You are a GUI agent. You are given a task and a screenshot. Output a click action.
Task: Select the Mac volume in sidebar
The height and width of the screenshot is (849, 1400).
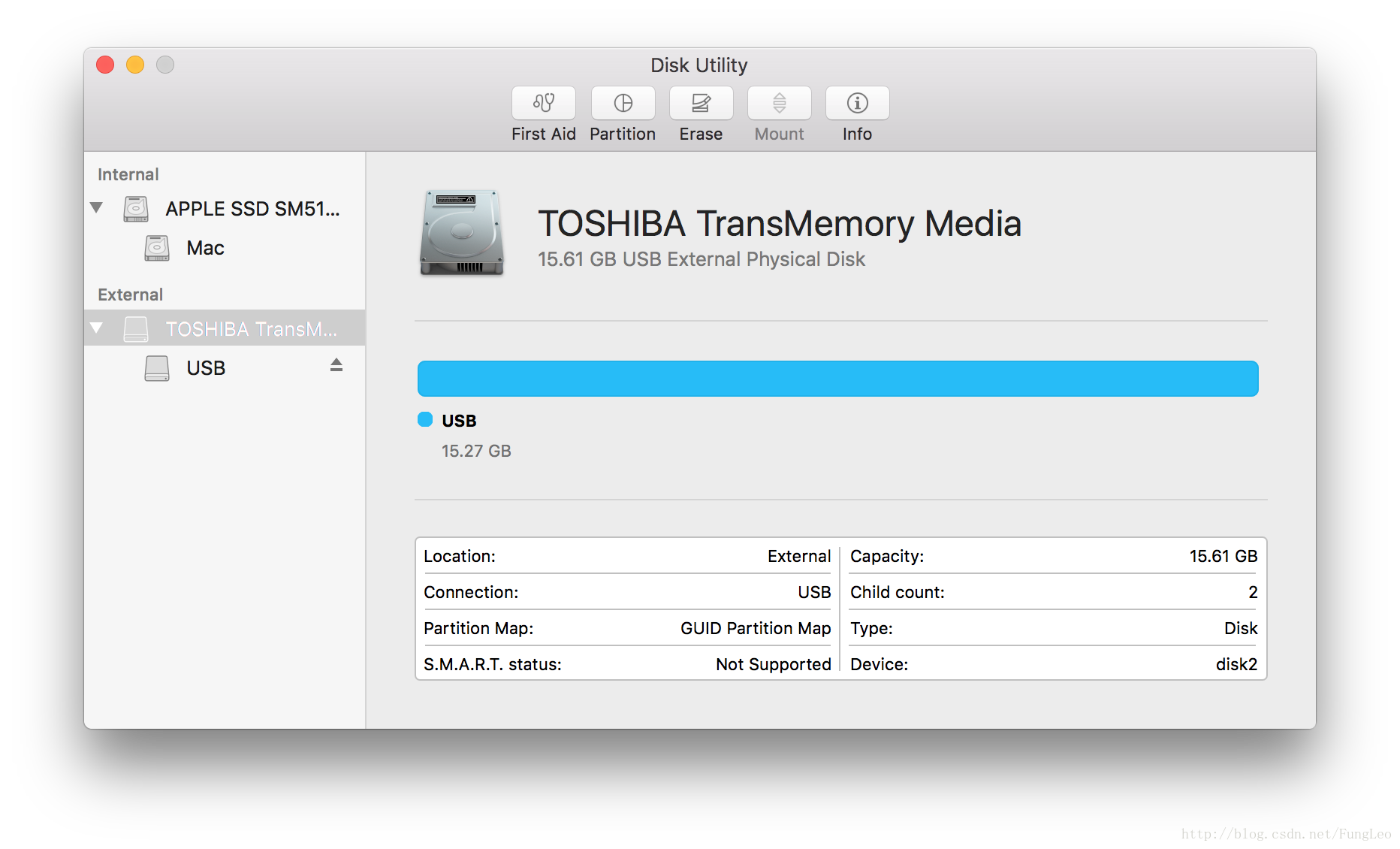point(205,248)
